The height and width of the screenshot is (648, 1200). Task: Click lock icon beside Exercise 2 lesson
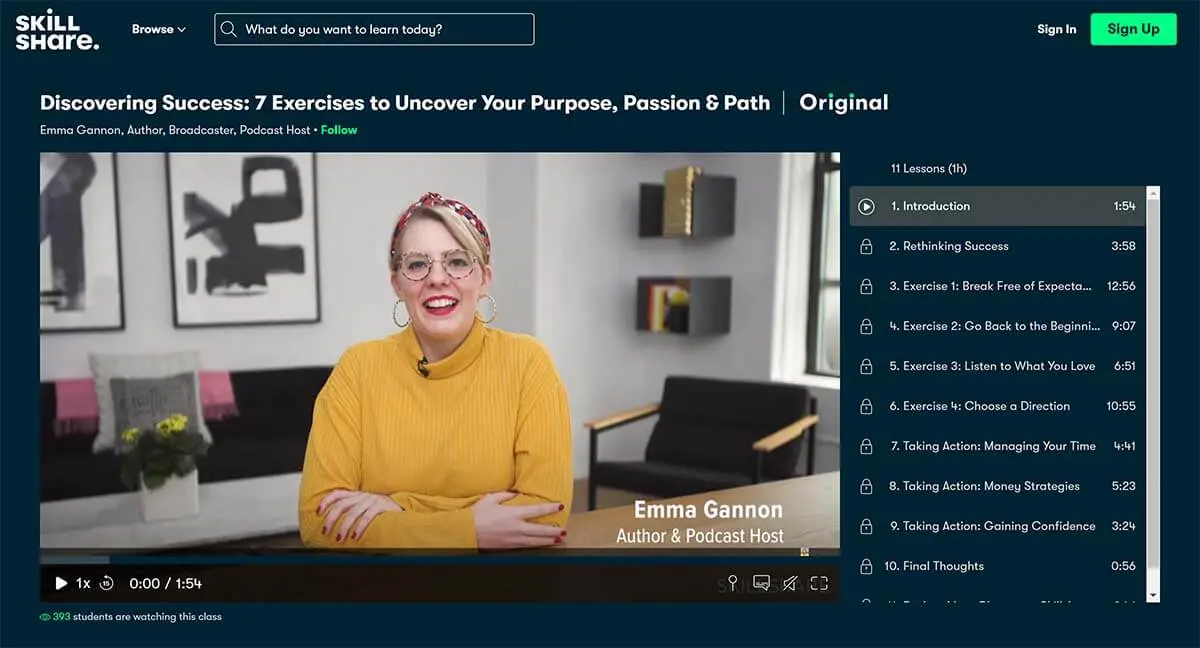(867, 326)
